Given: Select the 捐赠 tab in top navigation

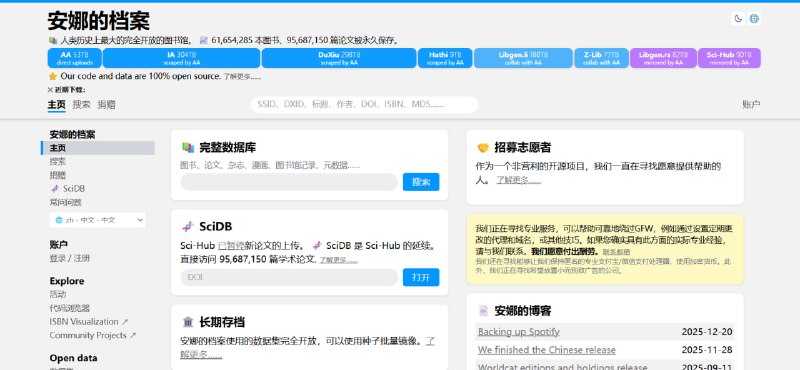Looking at the screenshot, I should pos(106,105).
